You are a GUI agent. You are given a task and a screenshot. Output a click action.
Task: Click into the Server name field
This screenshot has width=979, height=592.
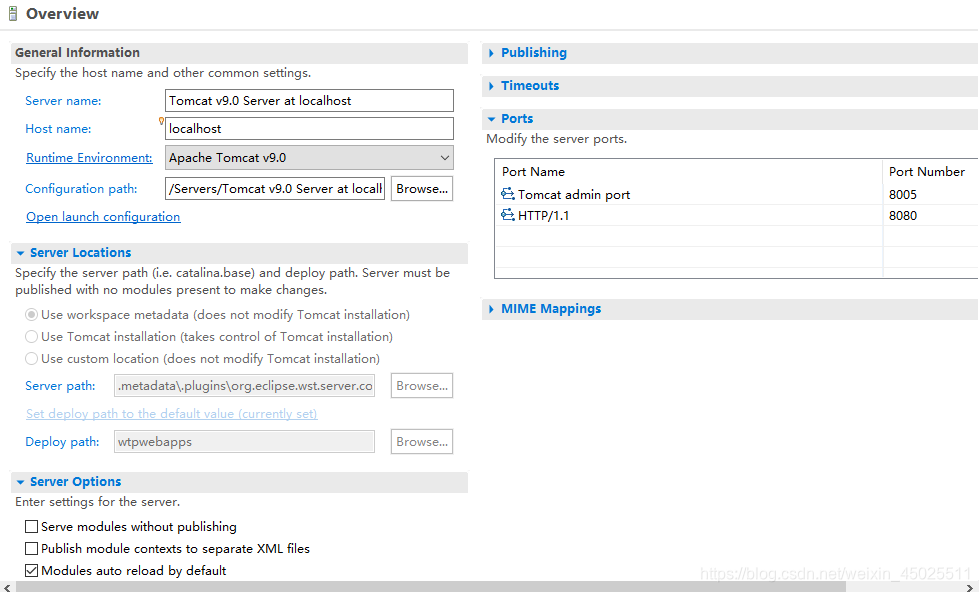[x=309, y=101]
